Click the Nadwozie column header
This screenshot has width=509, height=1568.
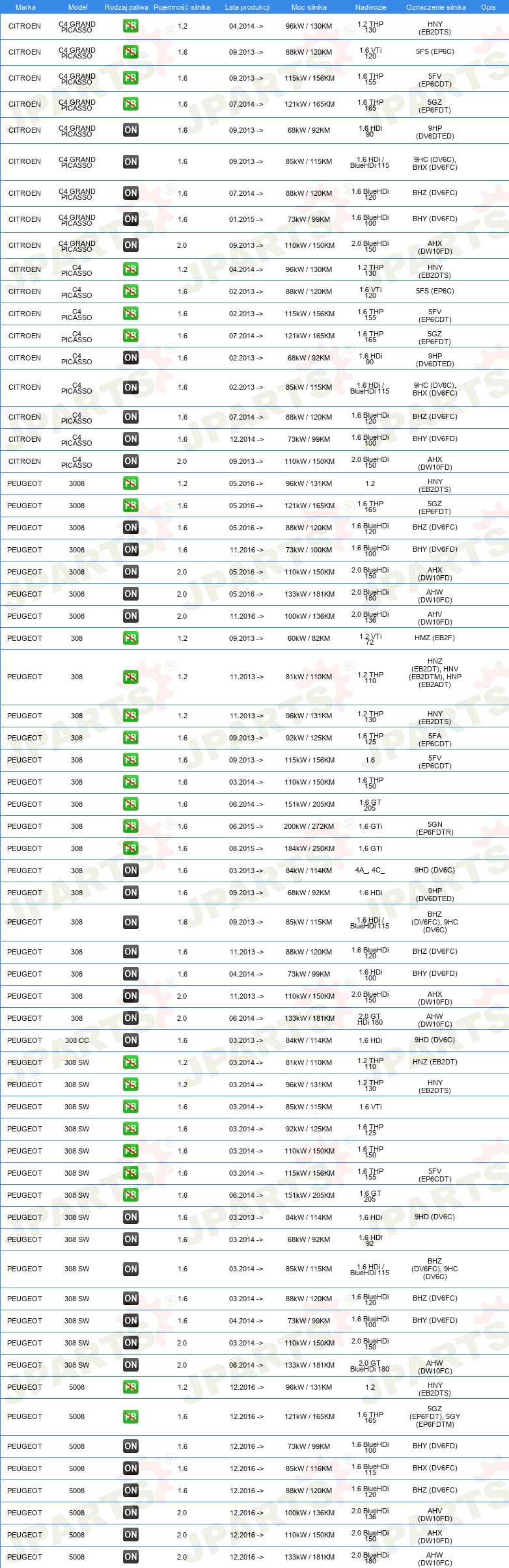coord(371,7)
